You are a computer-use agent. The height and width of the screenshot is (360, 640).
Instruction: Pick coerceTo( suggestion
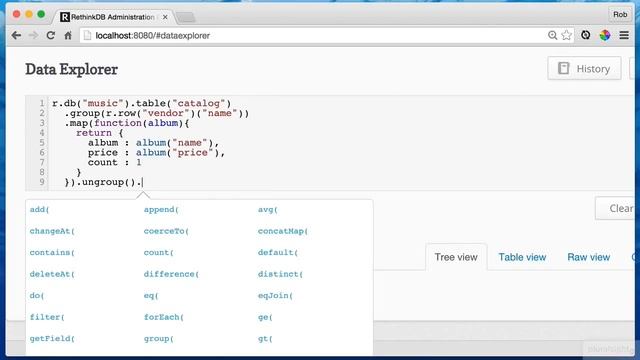tap(166, 231)
